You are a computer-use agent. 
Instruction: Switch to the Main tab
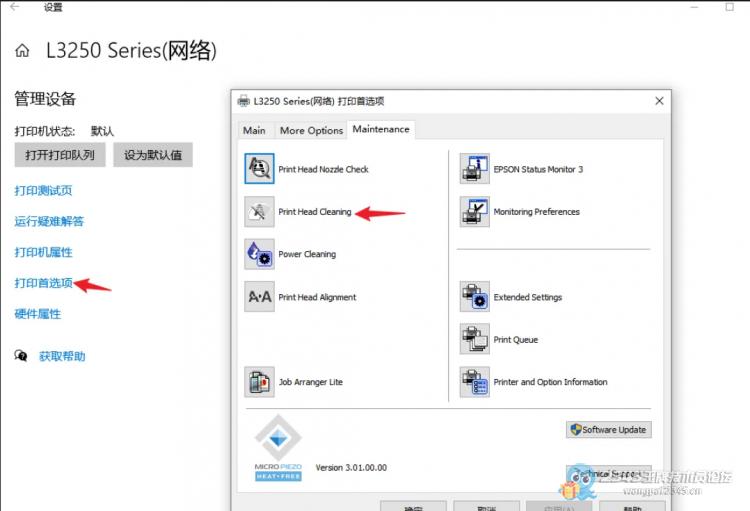[x=254, y=130]
